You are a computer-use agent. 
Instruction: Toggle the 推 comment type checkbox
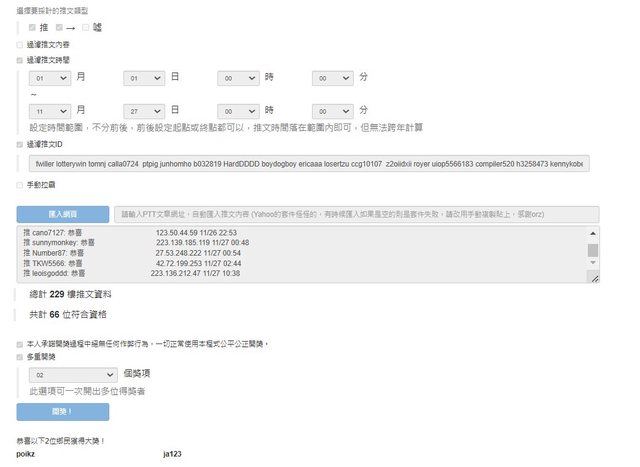tap(33, 27)
